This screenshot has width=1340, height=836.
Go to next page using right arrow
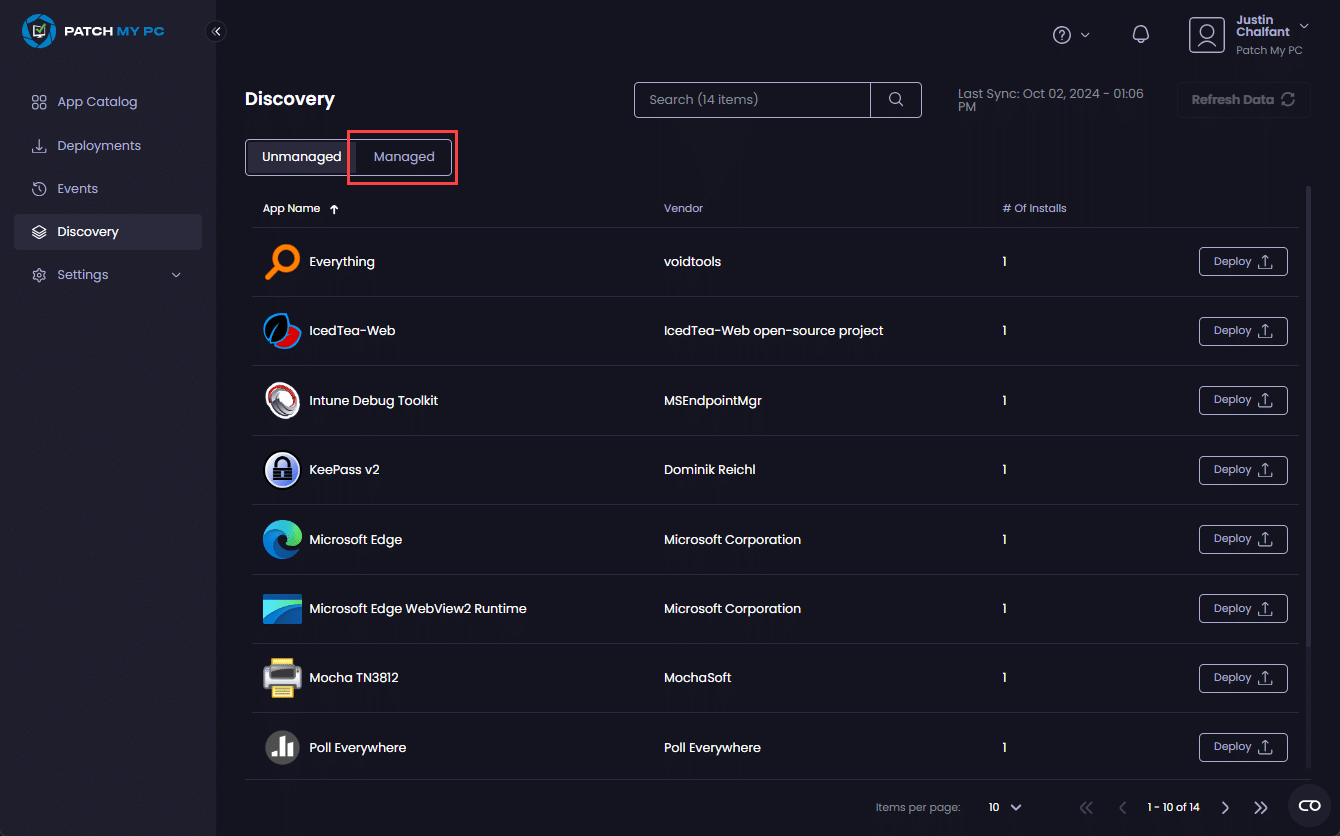[x=1225, y=807]
